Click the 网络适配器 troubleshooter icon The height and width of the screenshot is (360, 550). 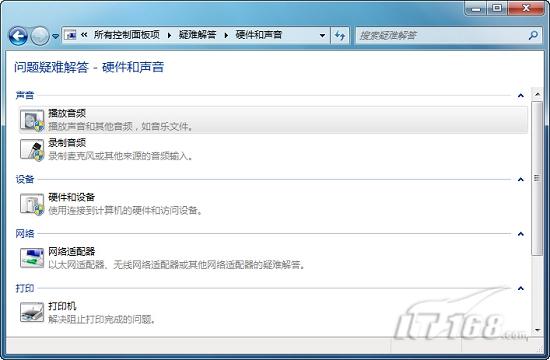coord(32,258)
